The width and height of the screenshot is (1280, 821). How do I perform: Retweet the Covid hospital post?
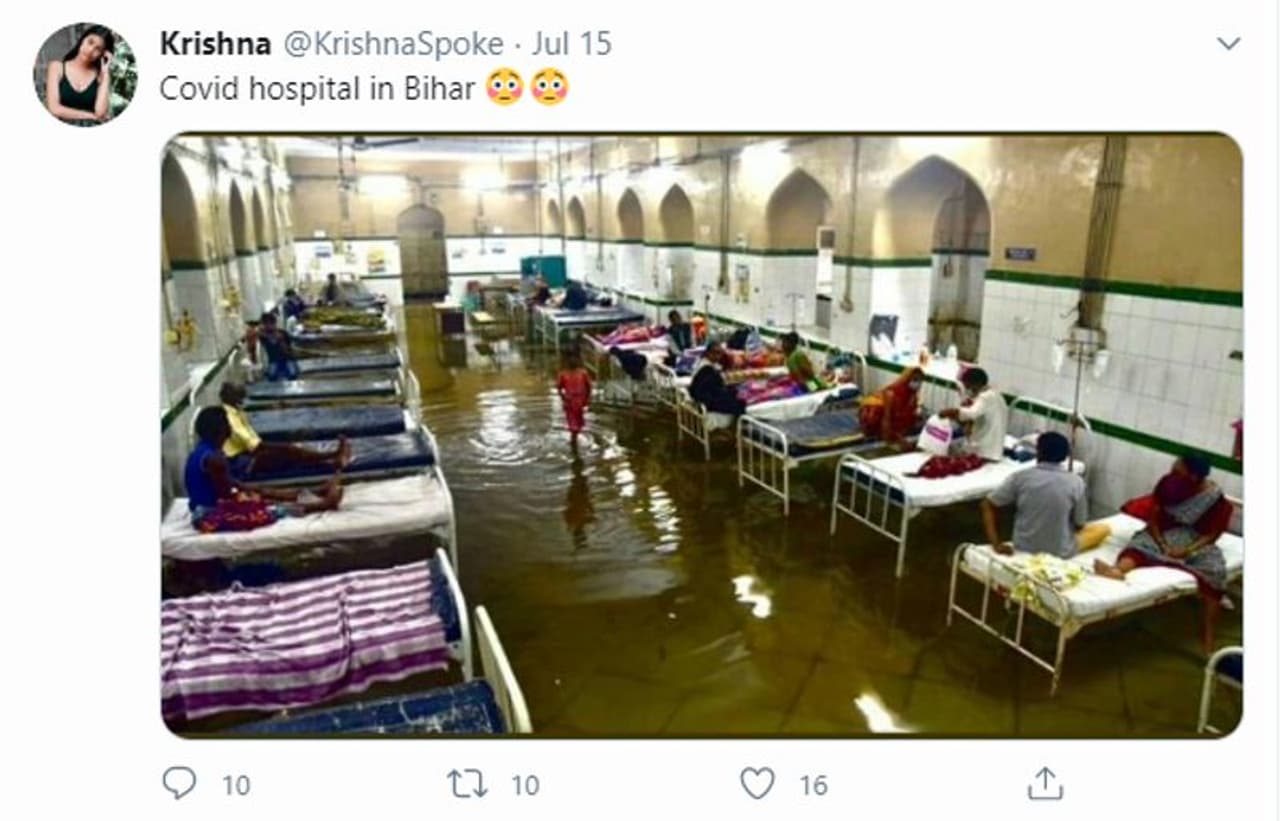point(468,783)
